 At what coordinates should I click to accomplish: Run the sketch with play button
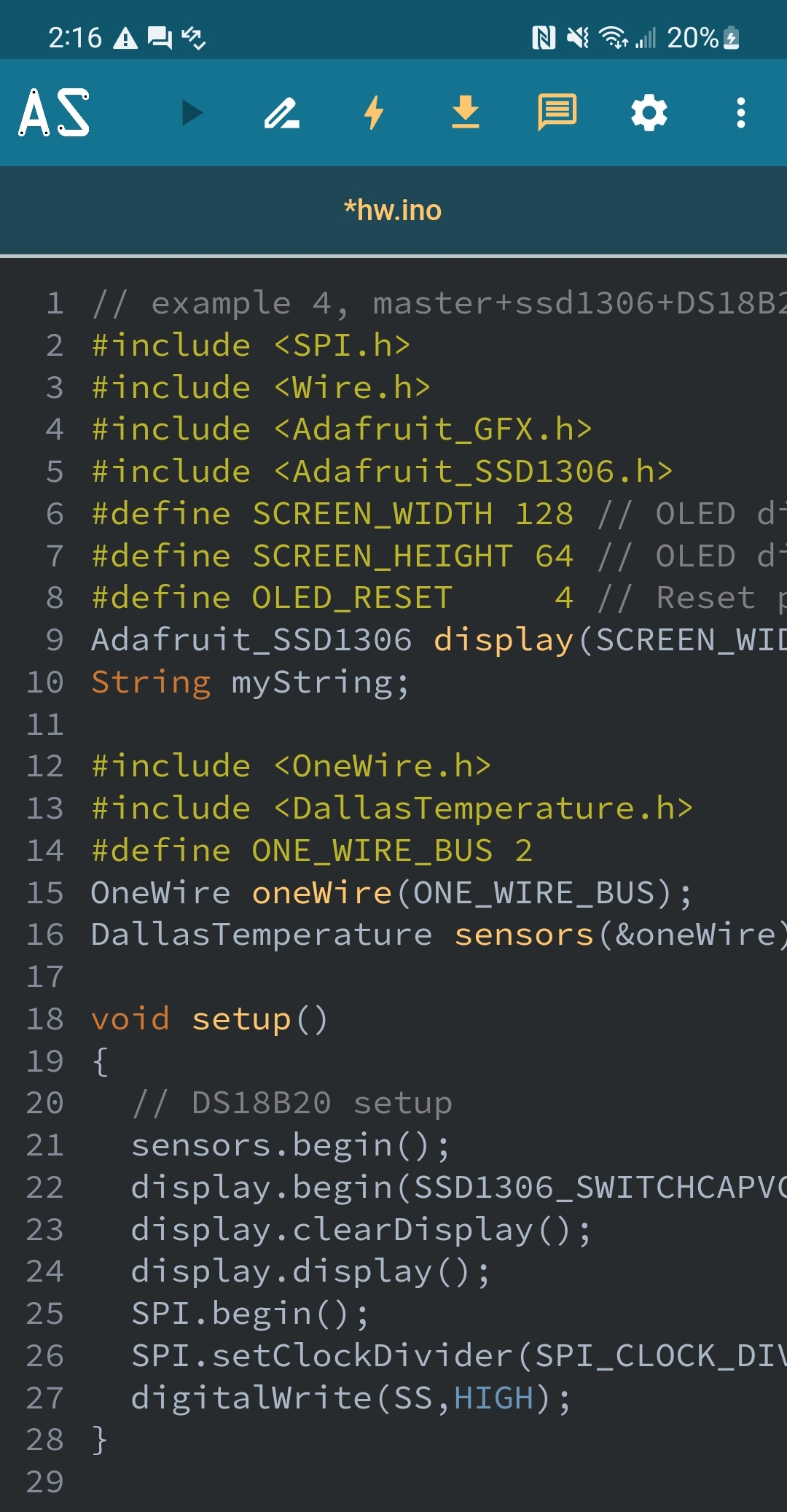(x=192, y=113)
